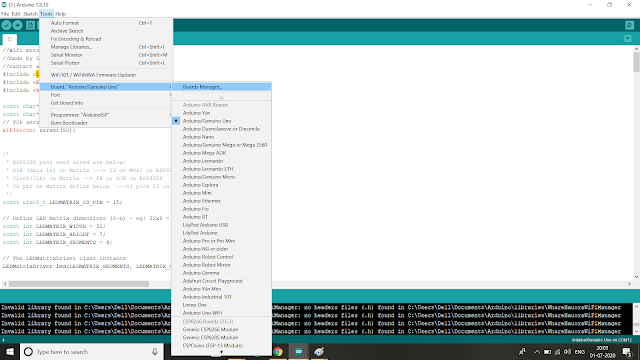This screenshot has height=360, width=640.
Task: Close the Tools menu
Action: pyautogui.click(x=46, y=14)
